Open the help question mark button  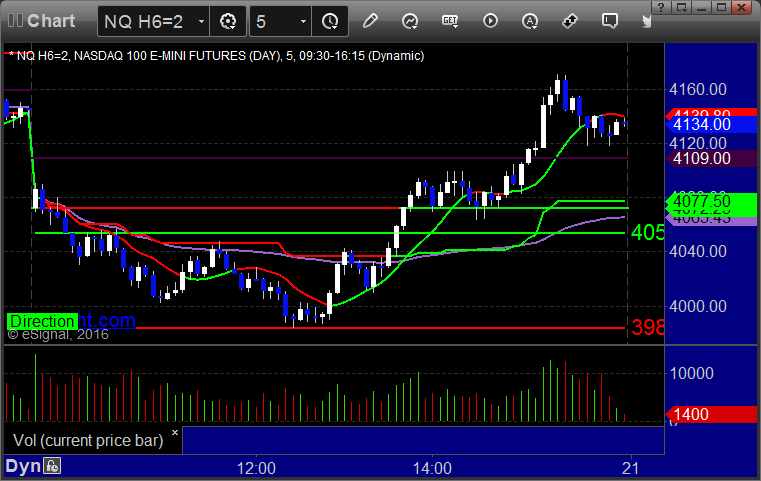tap(661, 7)
